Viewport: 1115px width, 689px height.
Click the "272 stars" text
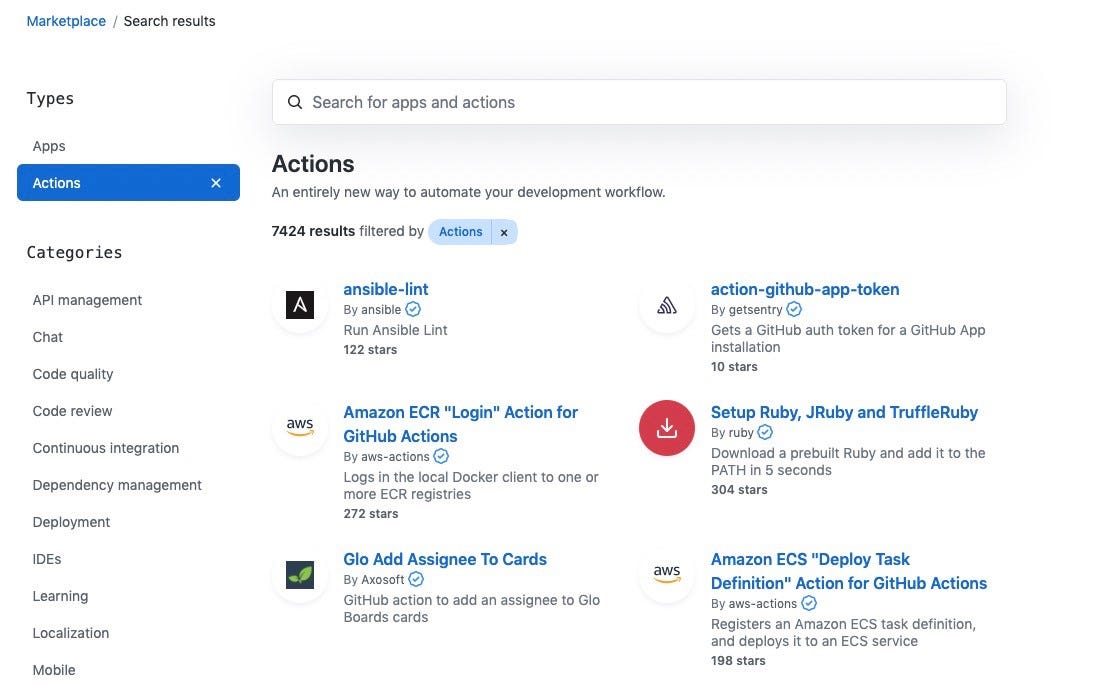370,514
